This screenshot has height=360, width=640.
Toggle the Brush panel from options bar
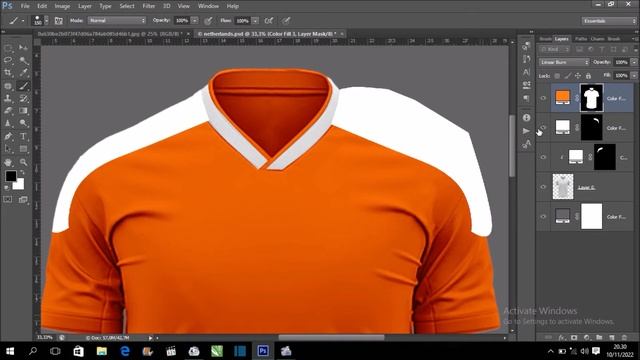coord(58,20)
